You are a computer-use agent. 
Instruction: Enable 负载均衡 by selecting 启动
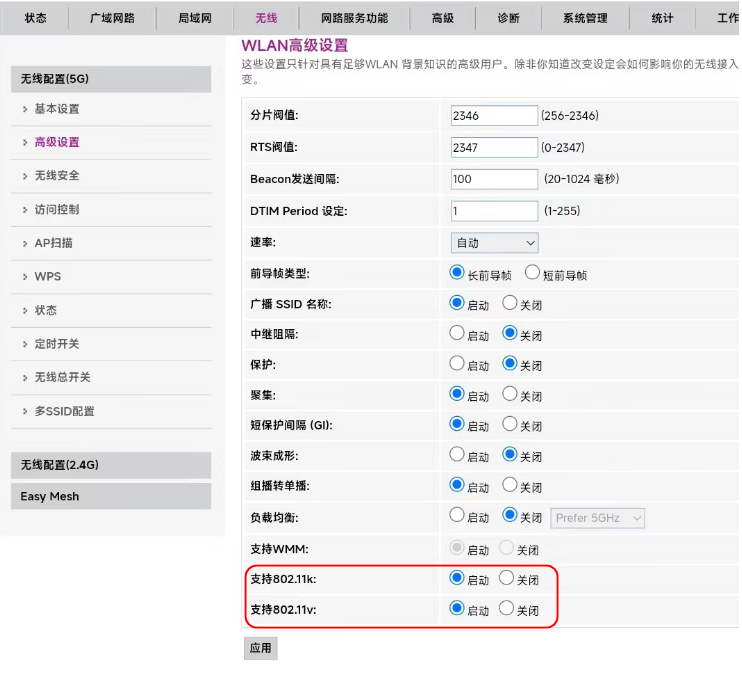(458, 516)
